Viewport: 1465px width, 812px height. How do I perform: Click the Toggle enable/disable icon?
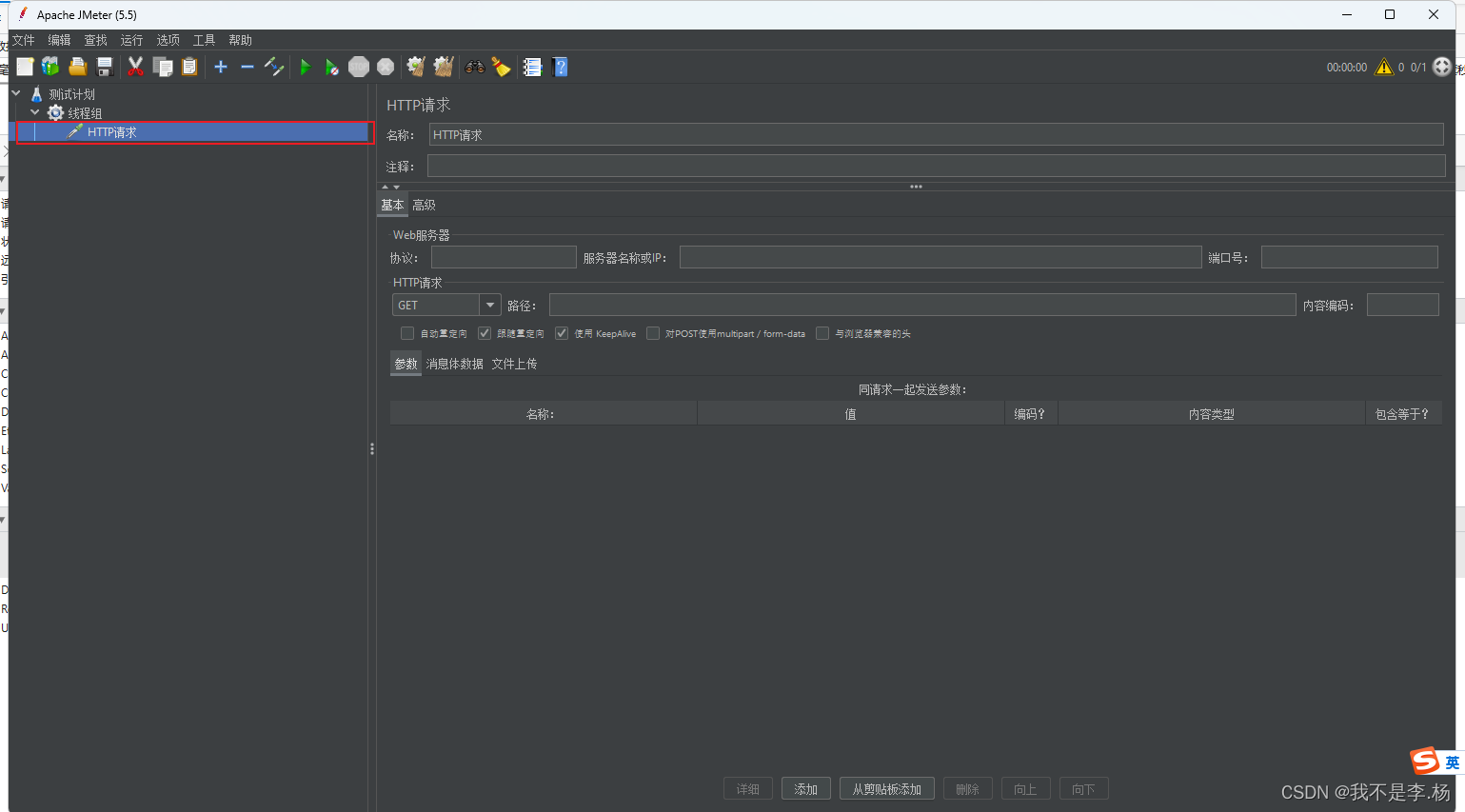[x=274, y=67]
